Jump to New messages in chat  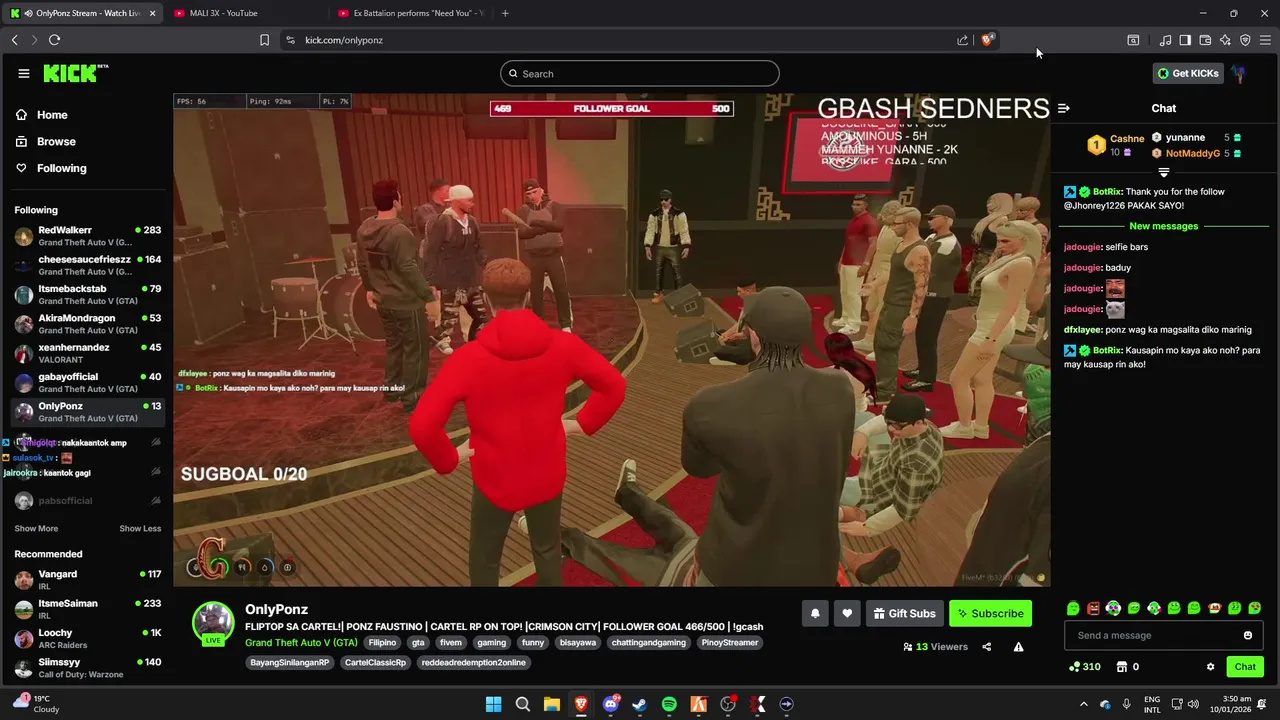click(x=1163, y=226)
